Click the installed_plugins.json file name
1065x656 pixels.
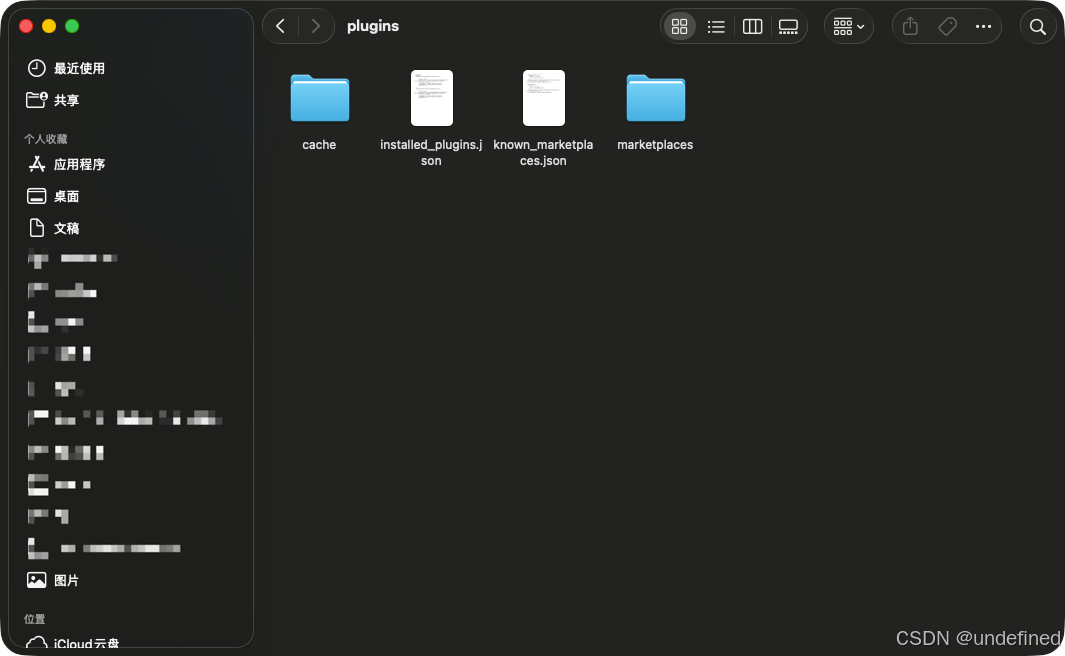pos(431,153)
